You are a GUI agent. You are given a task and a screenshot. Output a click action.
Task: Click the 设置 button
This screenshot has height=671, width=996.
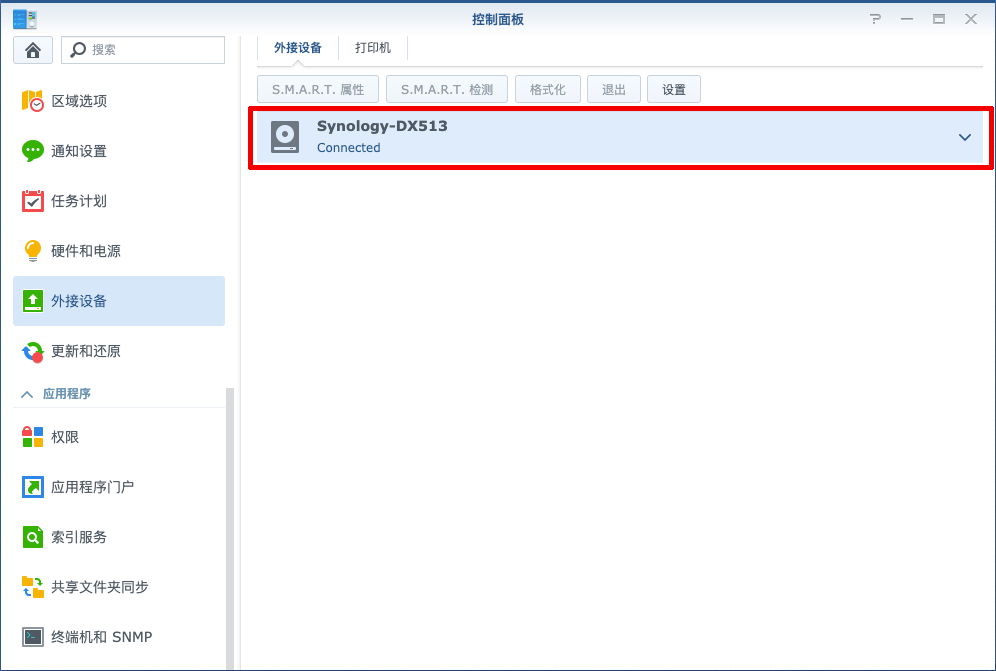click(x=674, y=89)
